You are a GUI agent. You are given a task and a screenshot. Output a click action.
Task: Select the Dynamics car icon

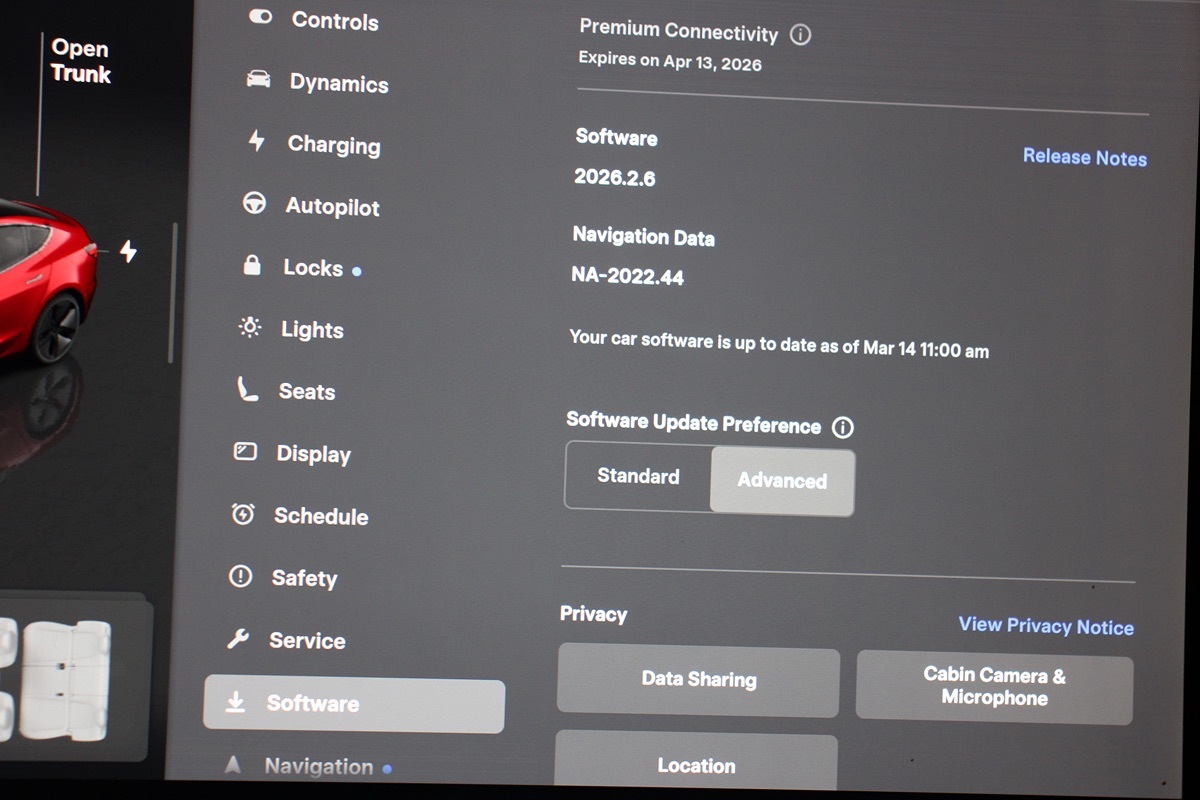(x=258, y=80)
